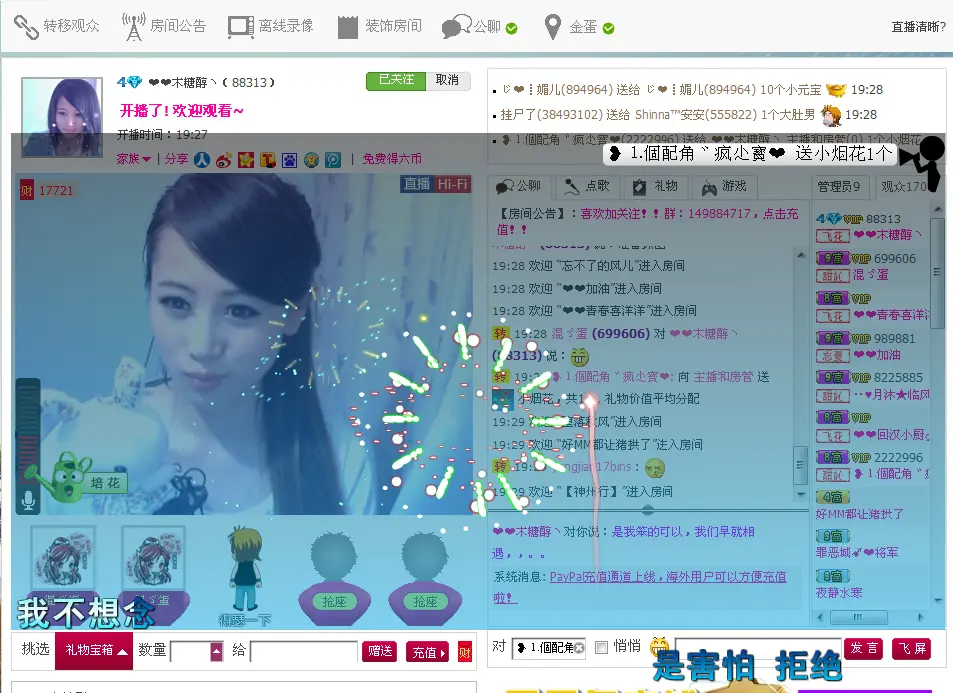The height and width of the screenshot is (693, 953).
Task: Click the chat splitter handle
Action: 648,509
